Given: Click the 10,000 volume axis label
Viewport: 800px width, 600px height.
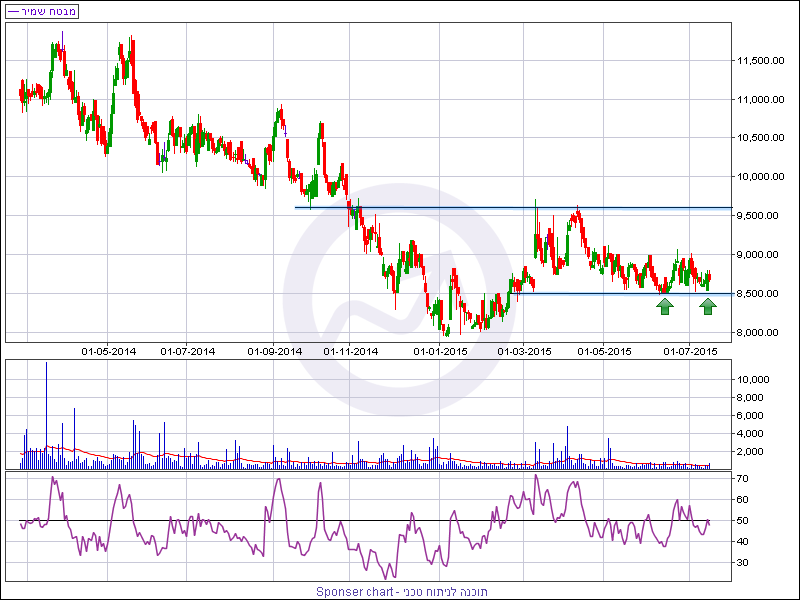Looking at the screenshot, I should pyautogui.click(x=752, y=380).
